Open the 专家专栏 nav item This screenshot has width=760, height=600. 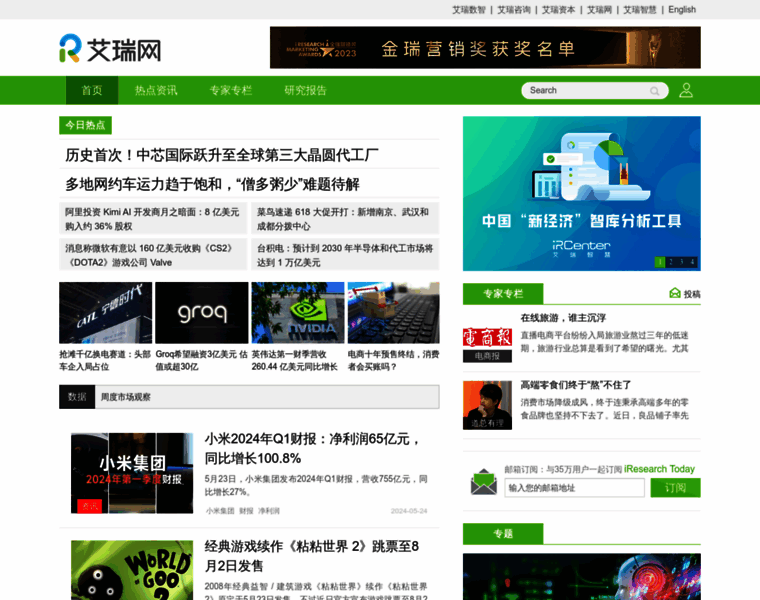pyautogui.click(x=231, y=90)
